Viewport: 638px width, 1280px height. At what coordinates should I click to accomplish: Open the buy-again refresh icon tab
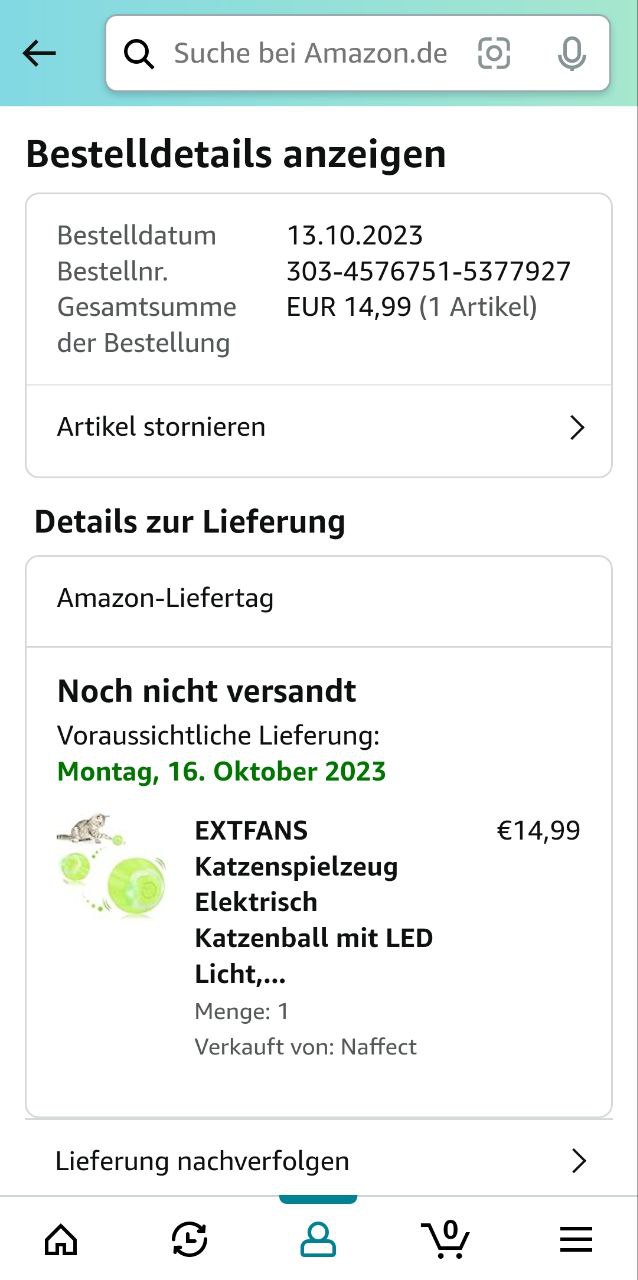pyautogui.click(x=190, y=1240)
